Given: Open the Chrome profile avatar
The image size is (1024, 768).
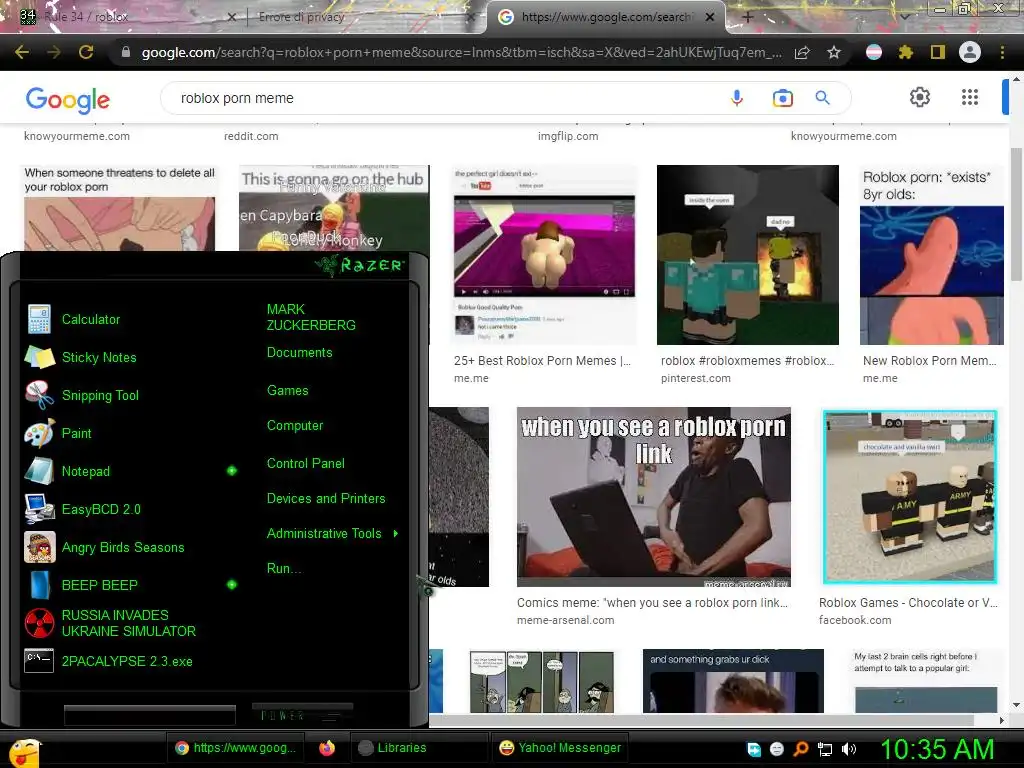Looking at the screenshot, I should 970,52.
